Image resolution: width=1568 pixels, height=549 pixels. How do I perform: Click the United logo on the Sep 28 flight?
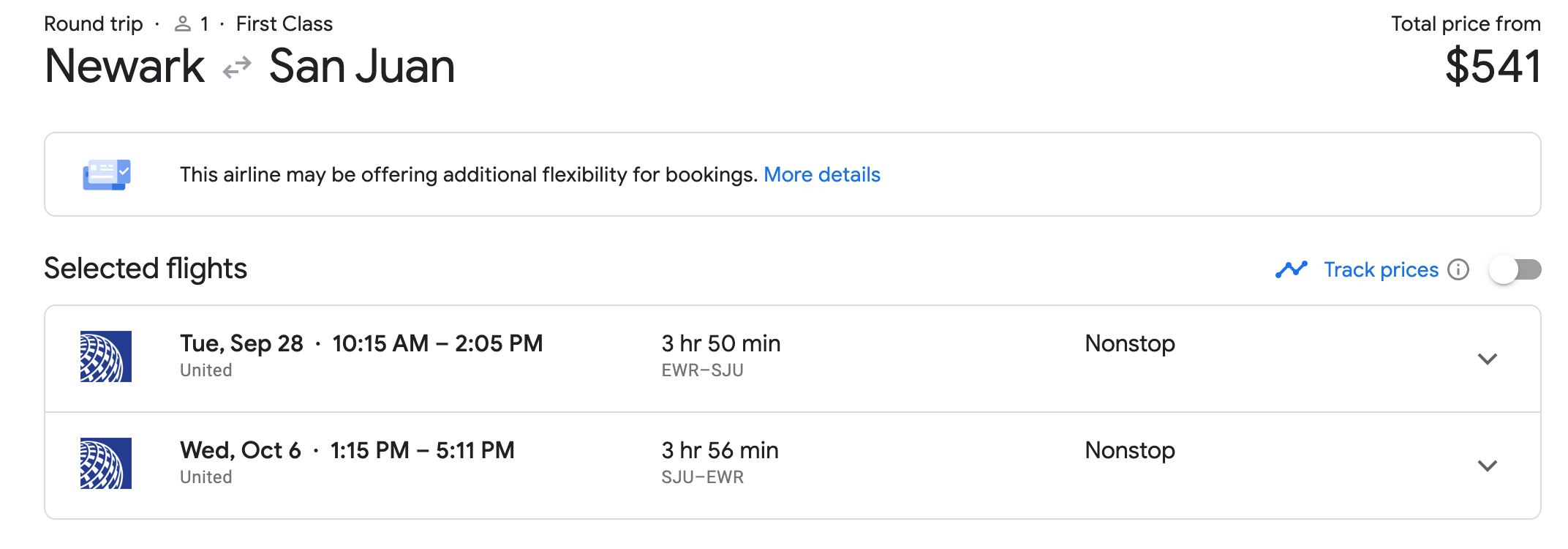tap(106, 356)
